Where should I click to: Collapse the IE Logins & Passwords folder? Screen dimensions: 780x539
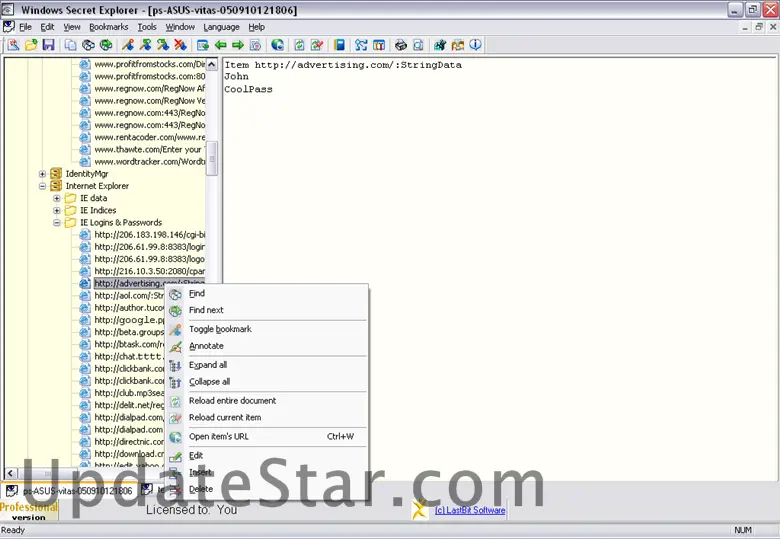(x=57, y=223)
